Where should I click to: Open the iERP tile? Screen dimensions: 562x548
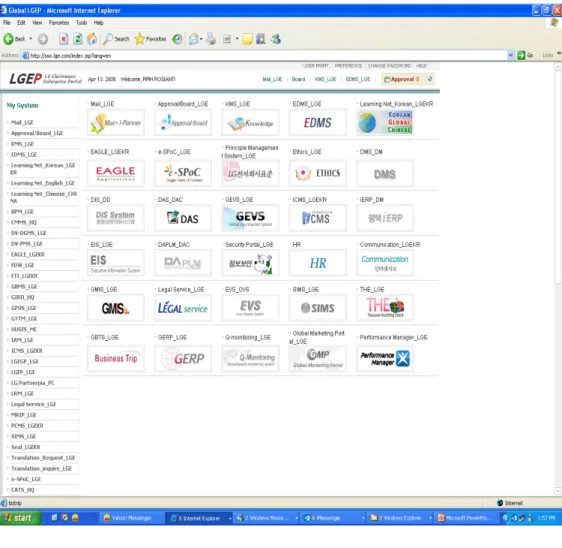(385, 218)
